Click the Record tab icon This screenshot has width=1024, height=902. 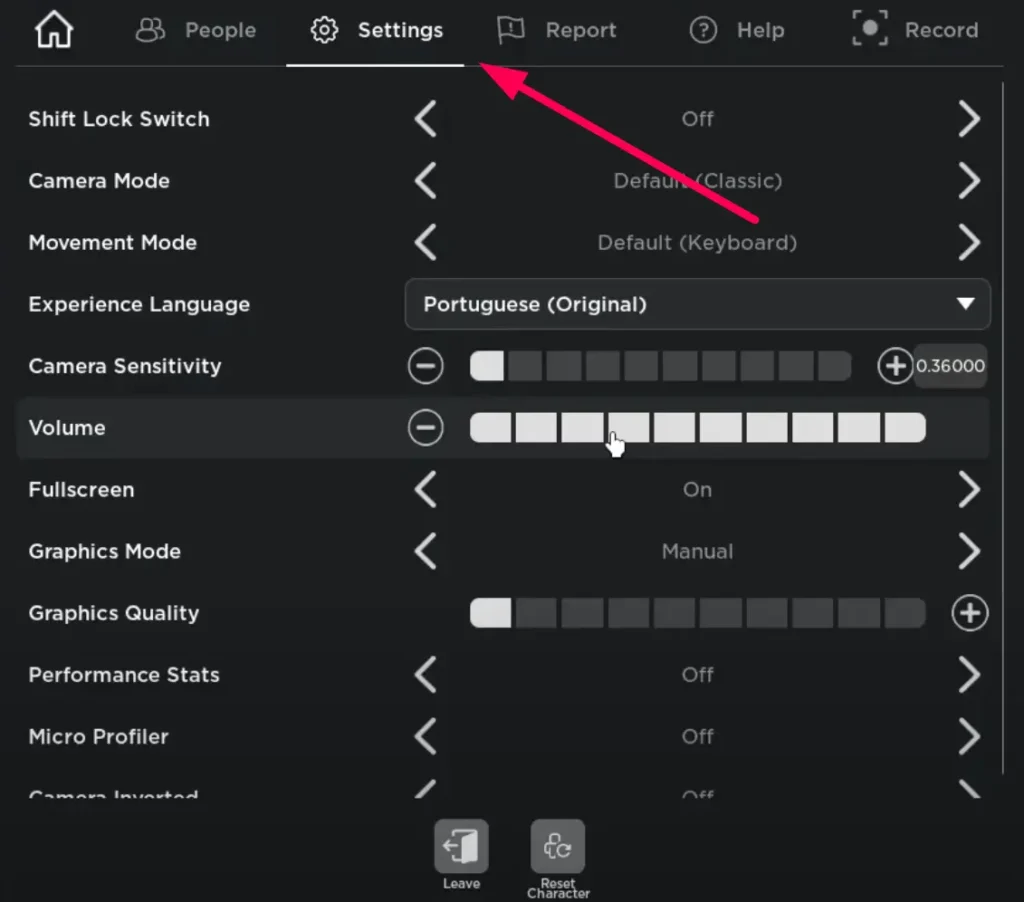(869, 30)
